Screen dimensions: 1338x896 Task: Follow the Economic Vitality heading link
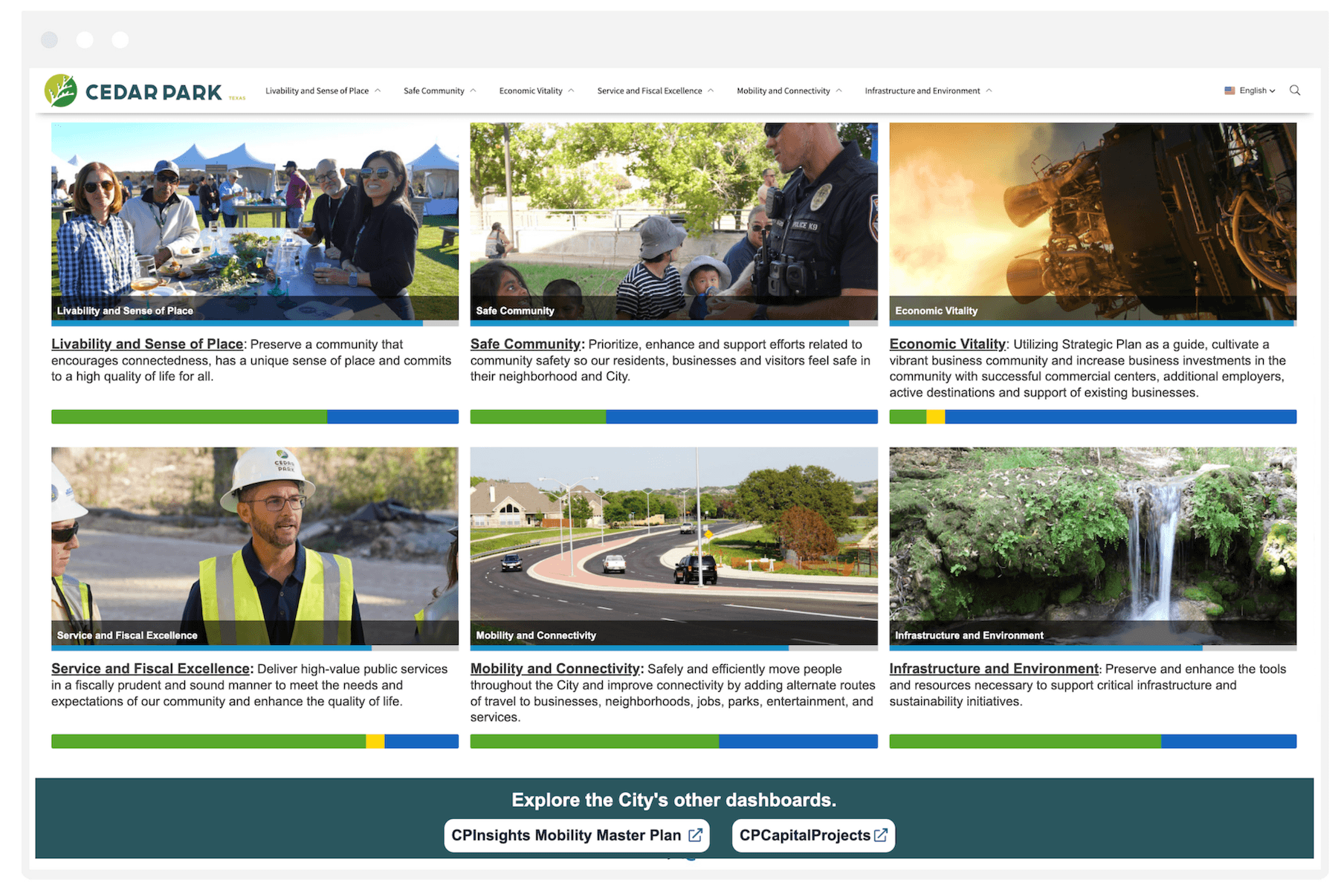pyautogui.click(x=947, y=344)
